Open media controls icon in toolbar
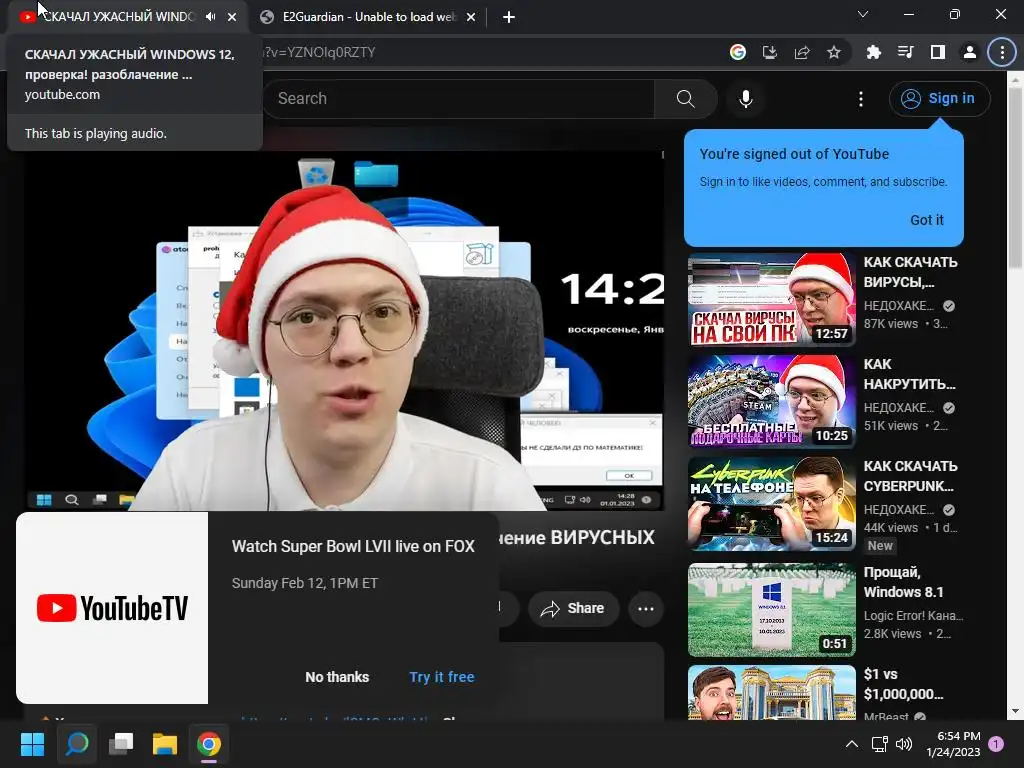This screenshot has width=1024, height=768. click(x=905, y=52)
